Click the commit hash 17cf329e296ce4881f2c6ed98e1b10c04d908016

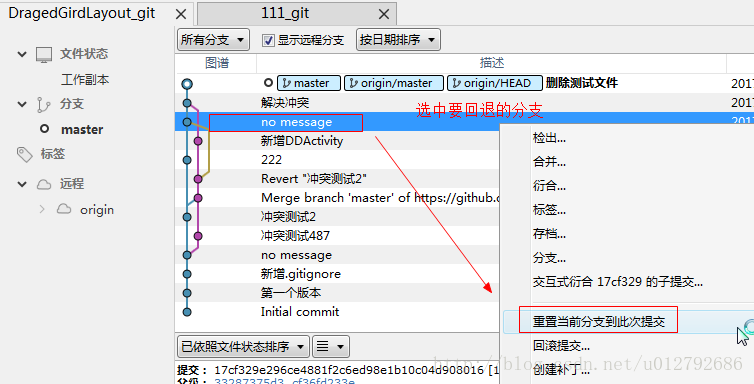click(349, 370)
